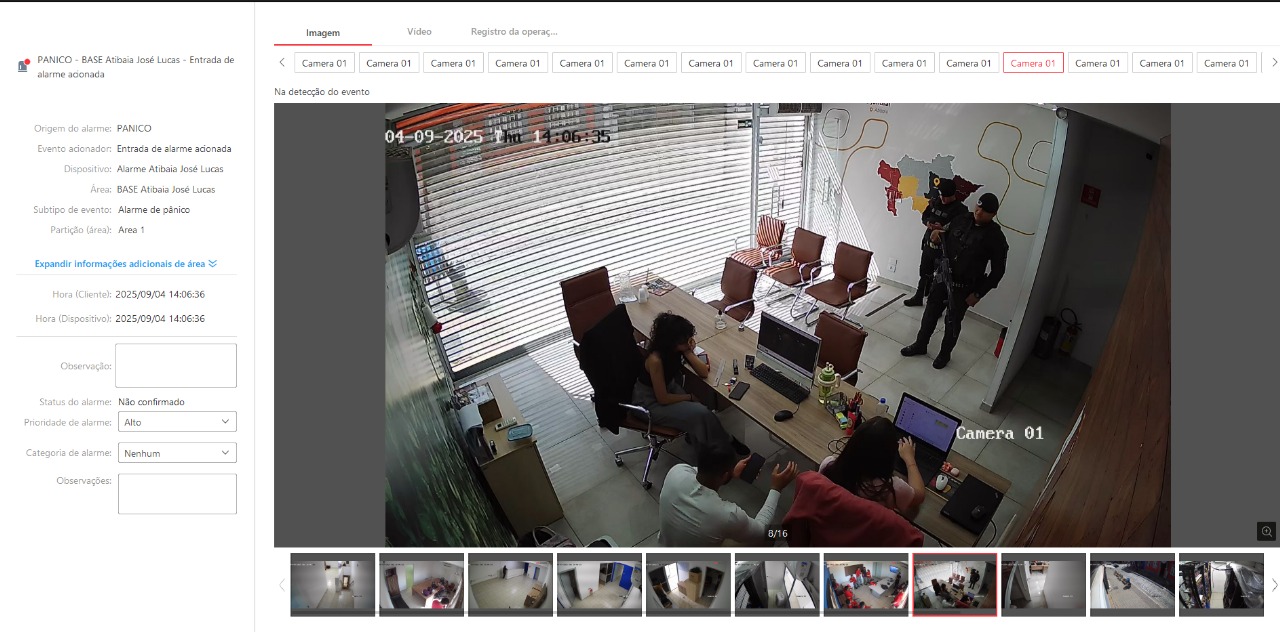This screenshot has height=632, width=1280.
Task: Click the panic alarm icon beside the title
Action: click(23, 66)
